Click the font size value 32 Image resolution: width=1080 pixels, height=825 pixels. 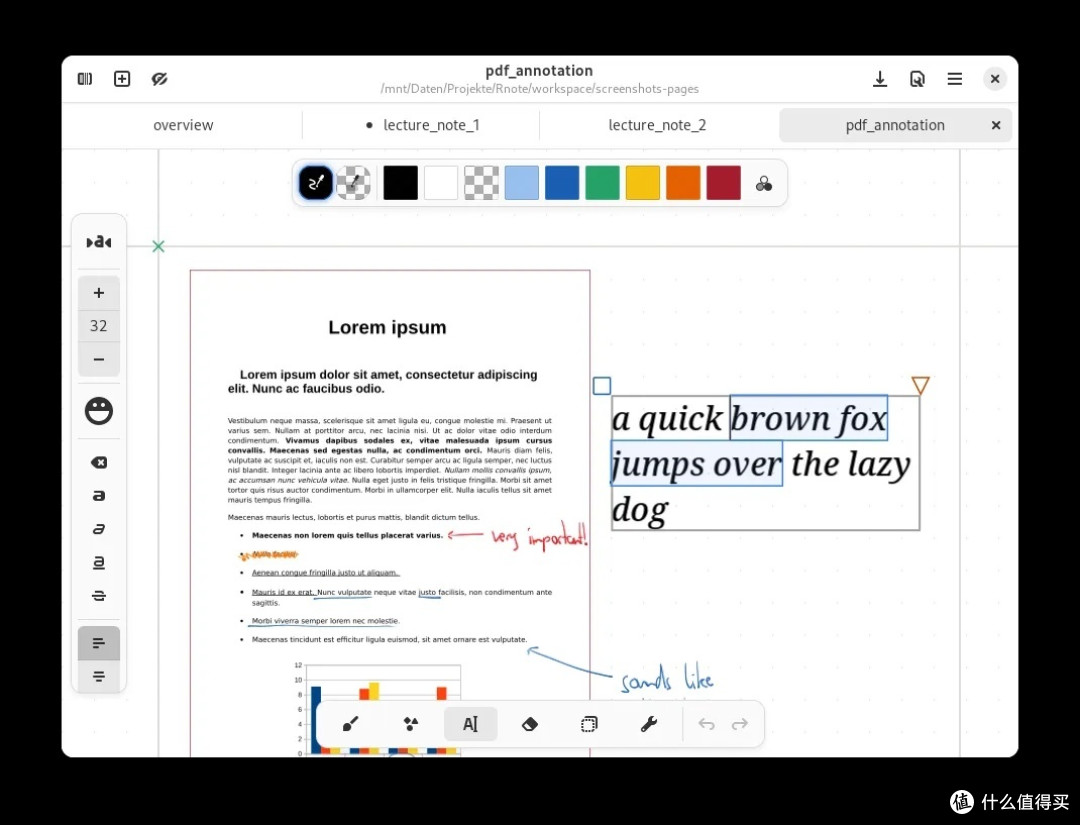pyautogui.click(x=98, y=326)
